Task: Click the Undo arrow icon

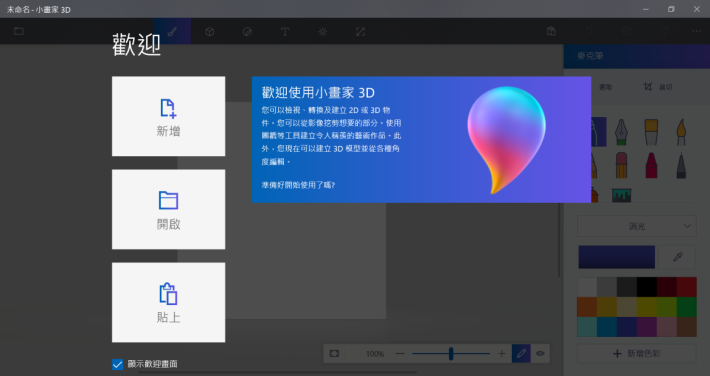Action: click(589, 31)
